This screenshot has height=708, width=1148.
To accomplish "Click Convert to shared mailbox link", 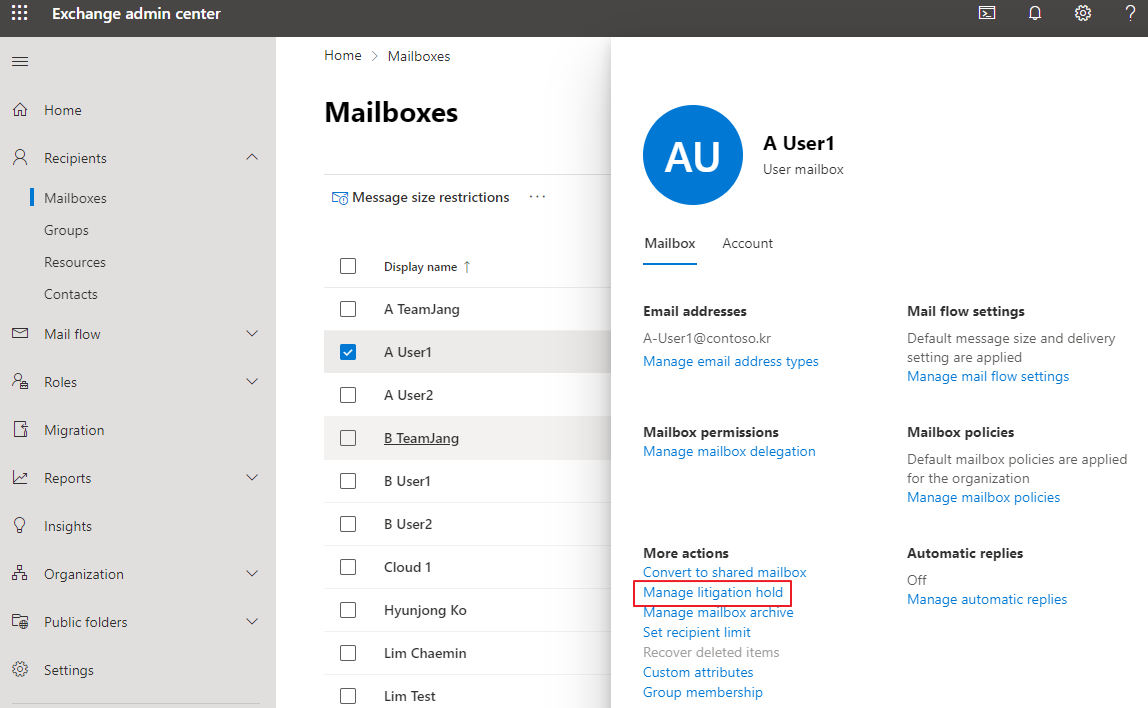I will coord(725,573).
